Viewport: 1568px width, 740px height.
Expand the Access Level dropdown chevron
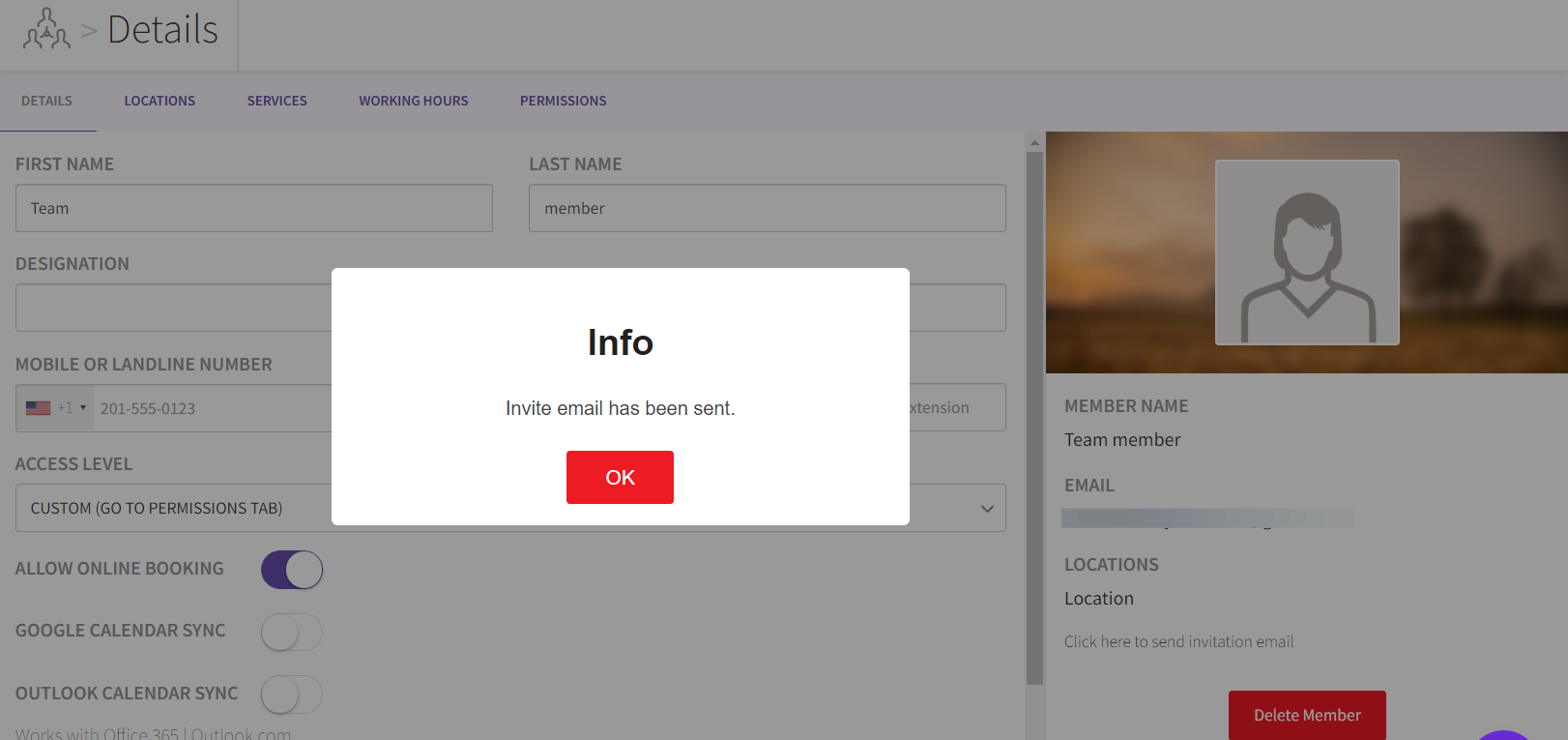pyautogui.click(x=987, y=509)
